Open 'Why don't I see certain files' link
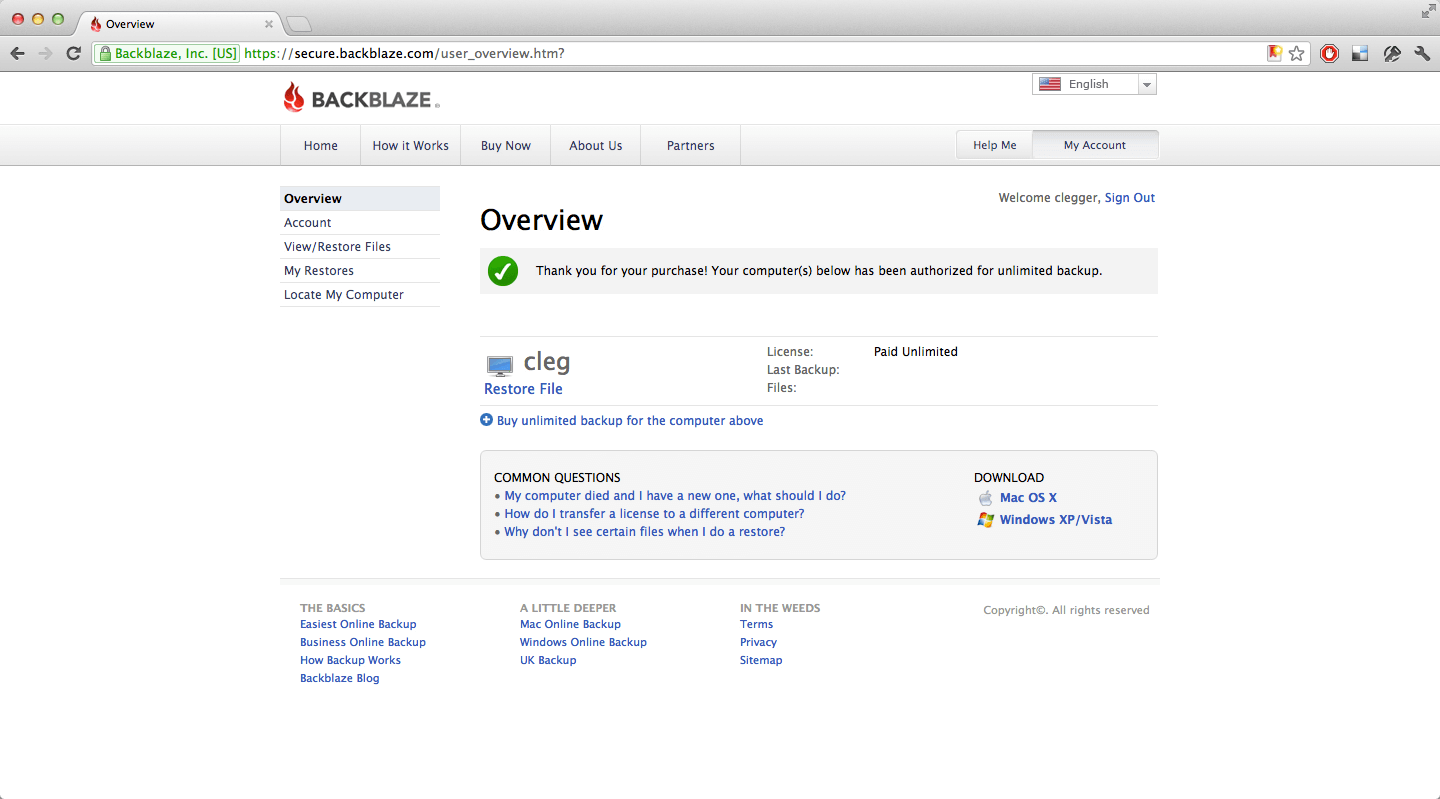 pyautogui.click(x=644, y=531)
